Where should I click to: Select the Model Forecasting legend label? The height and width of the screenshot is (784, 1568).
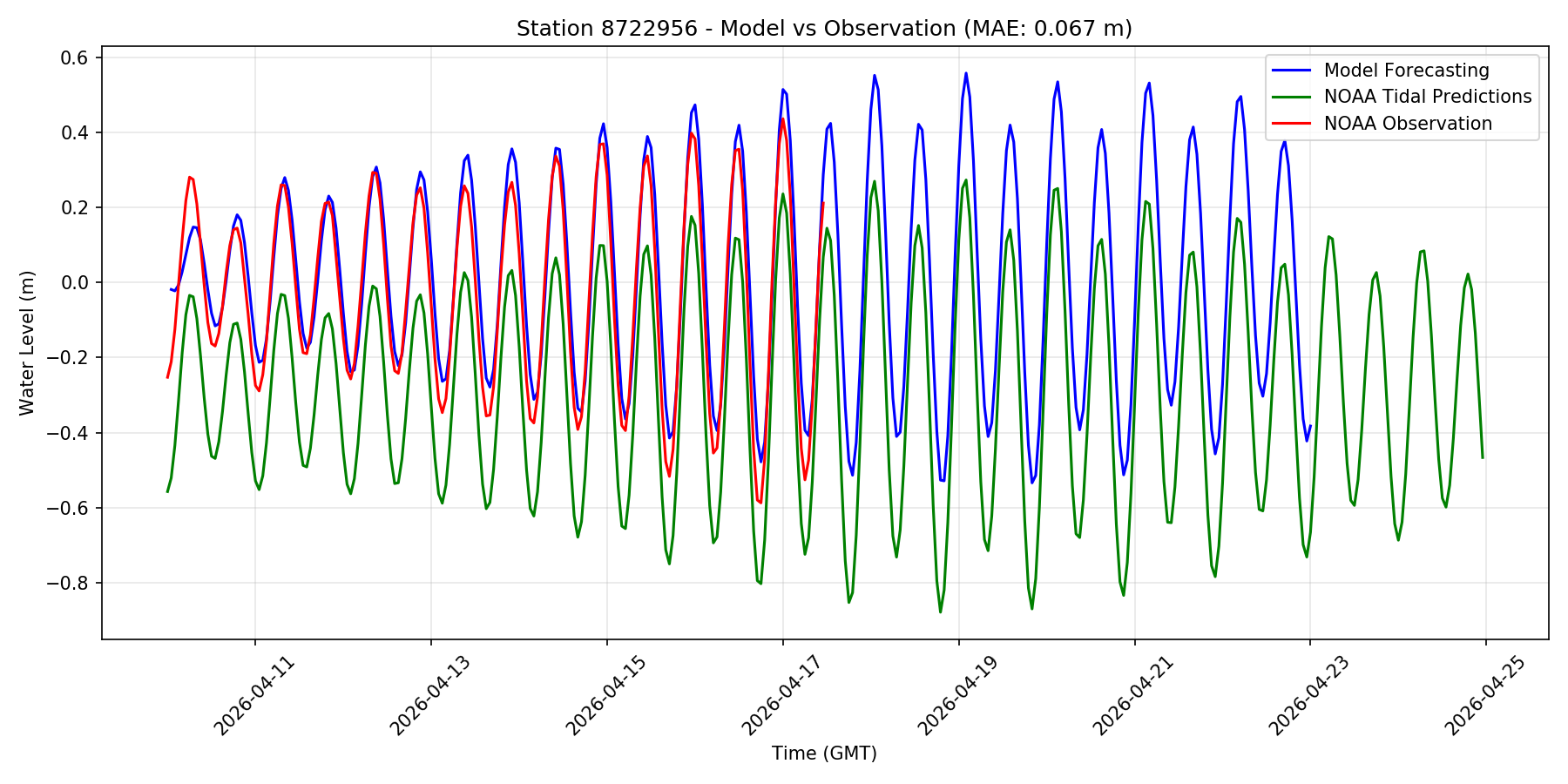1406,71
